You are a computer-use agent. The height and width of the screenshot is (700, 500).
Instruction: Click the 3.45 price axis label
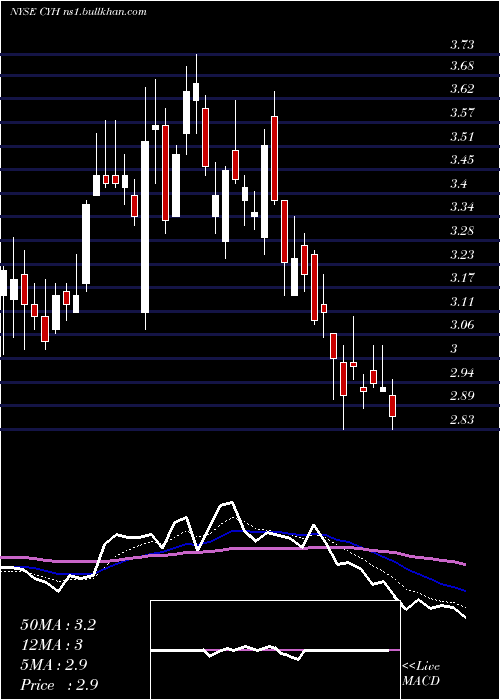click(x=462, y=160)
